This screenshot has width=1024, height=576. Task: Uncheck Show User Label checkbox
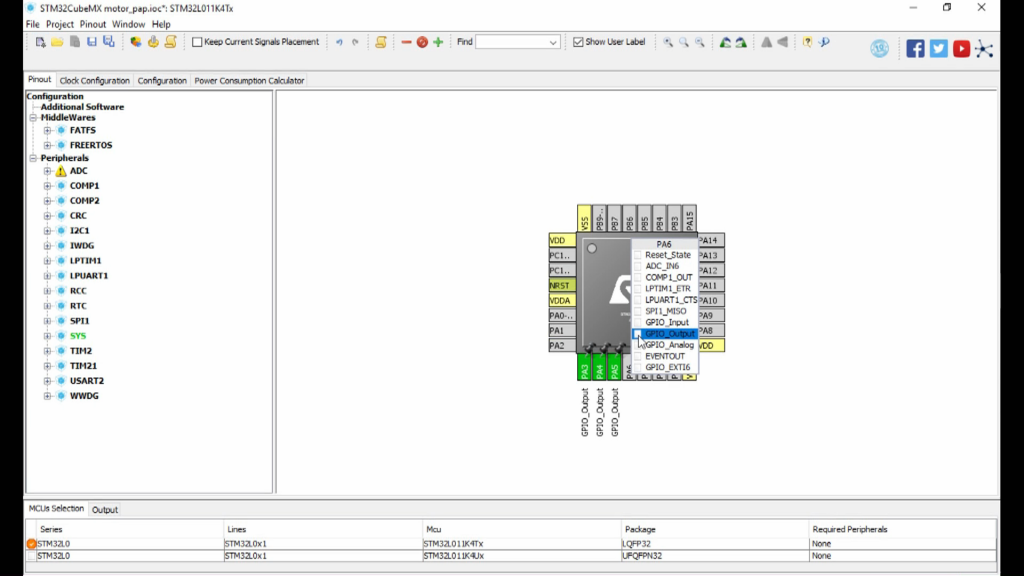(578, 42)
